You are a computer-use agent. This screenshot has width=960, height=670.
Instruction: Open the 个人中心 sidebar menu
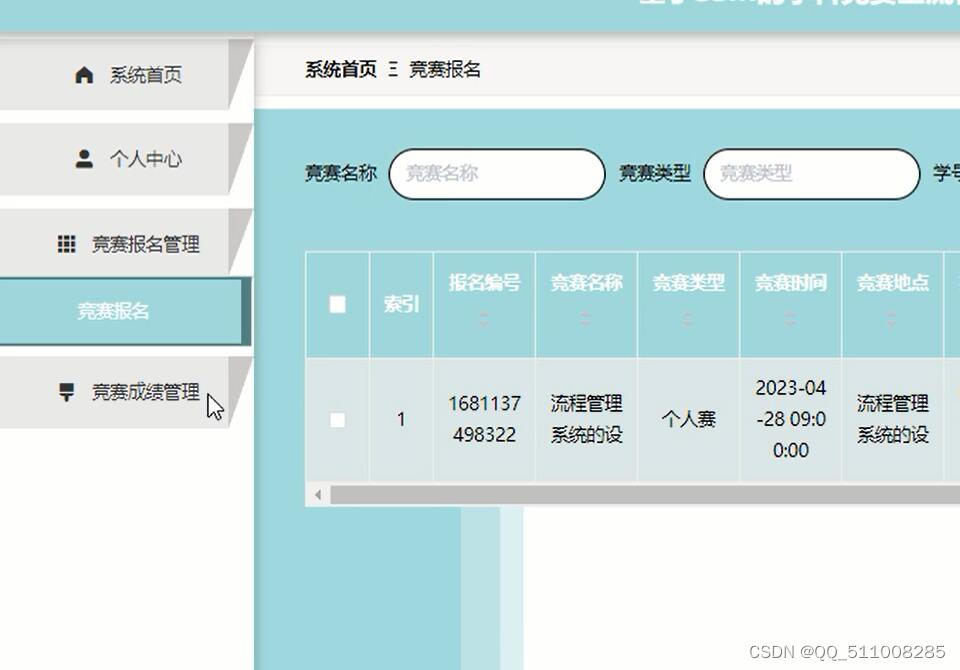coord(126,159)
